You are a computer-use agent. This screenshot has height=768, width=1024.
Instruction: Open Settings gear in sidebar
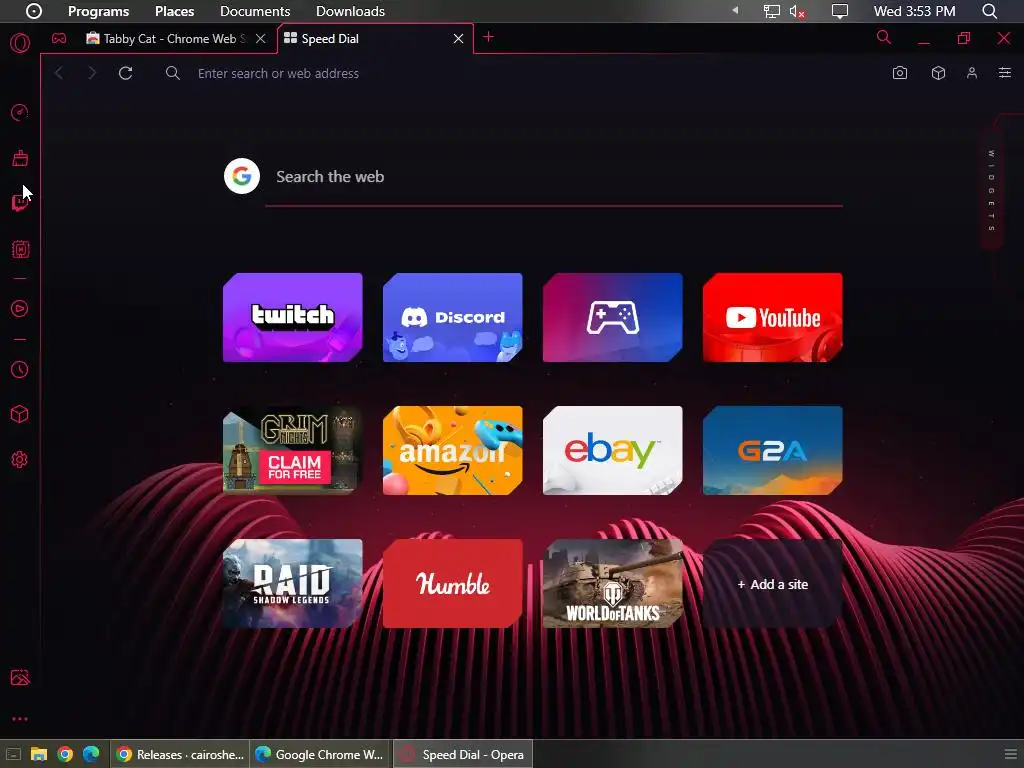coord(20,460)
